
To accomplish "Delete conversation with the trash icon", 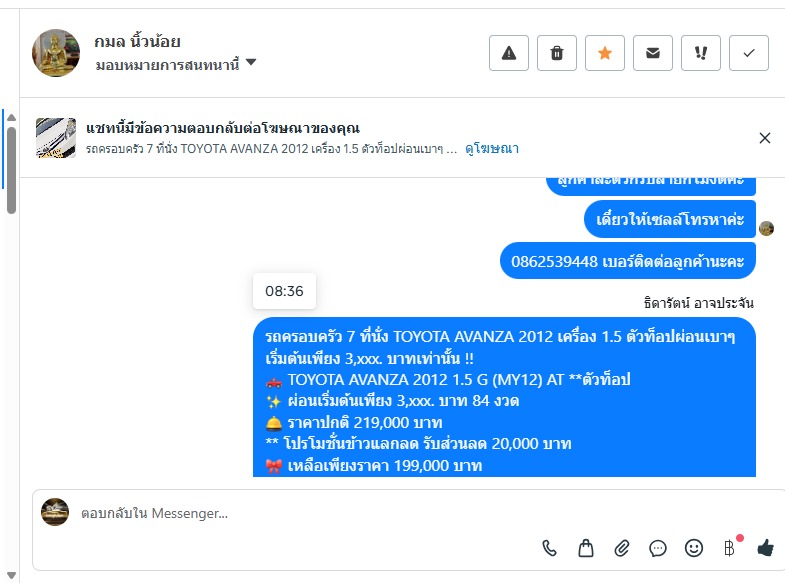I will click(557, 53).
